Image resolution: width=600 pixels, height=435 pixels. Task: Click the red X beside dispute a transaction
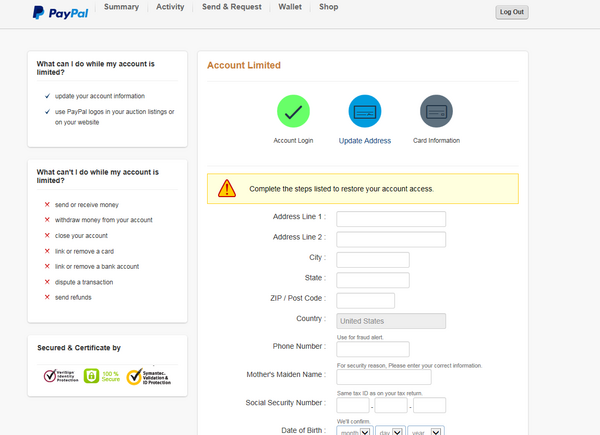(x=47, y=282)
